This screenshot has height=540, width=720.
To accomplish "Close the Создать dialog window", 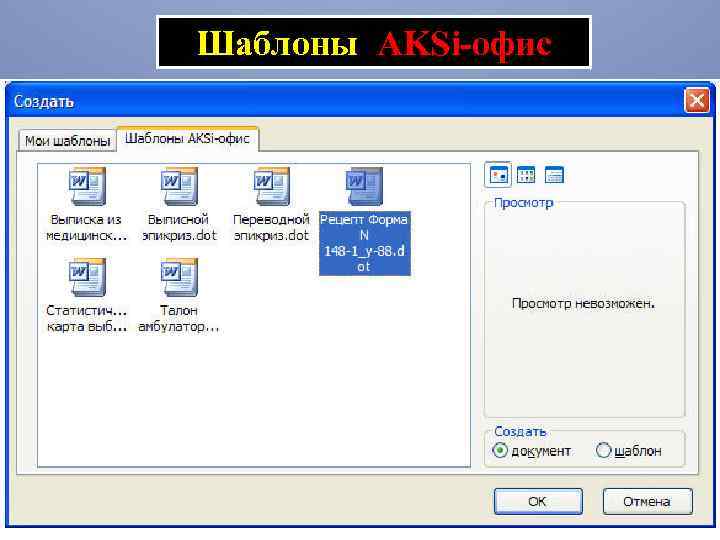I will click(697, 100).
